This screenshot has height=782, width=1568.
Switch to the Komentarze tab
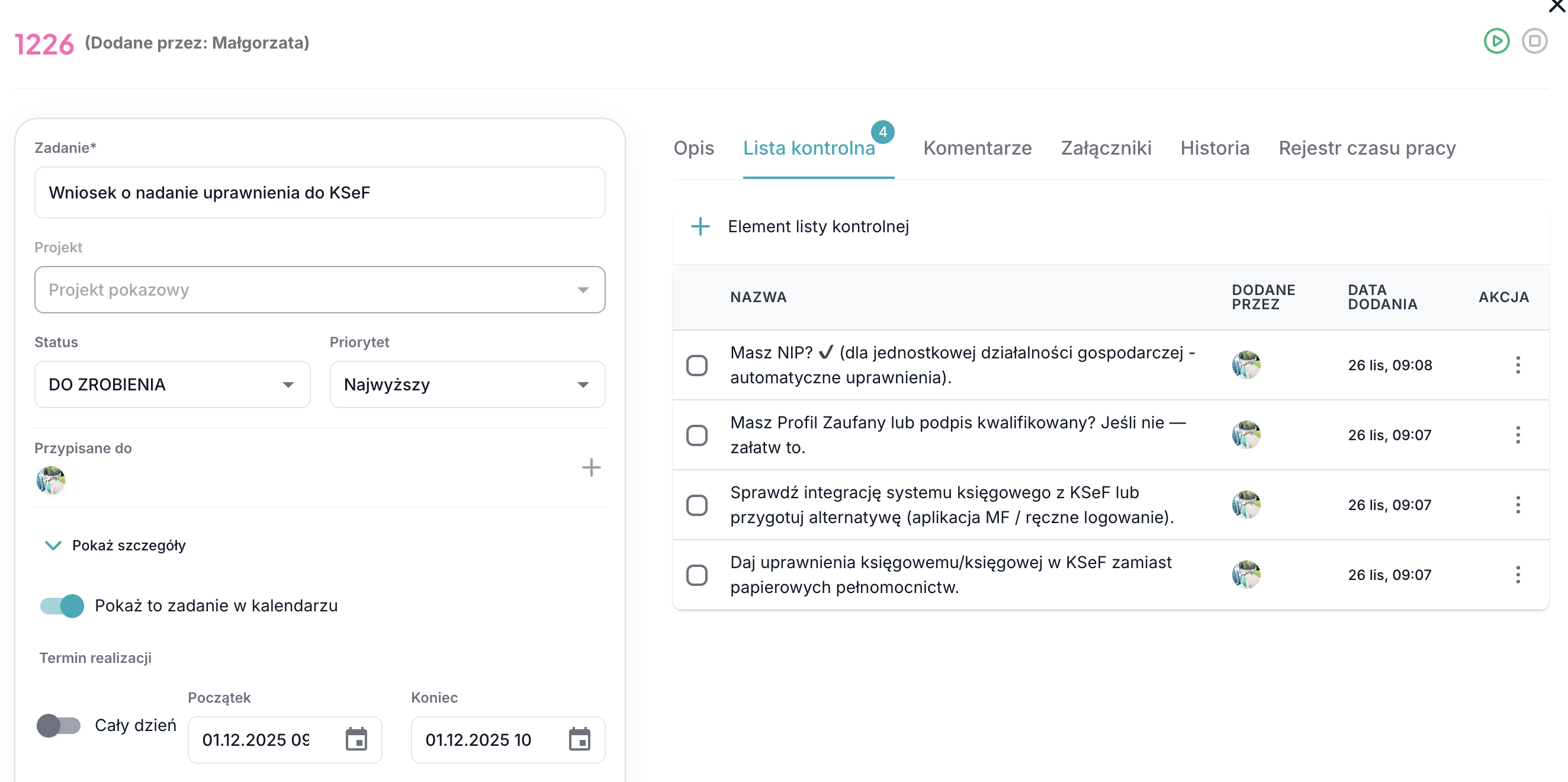click(x=977, y=148)
